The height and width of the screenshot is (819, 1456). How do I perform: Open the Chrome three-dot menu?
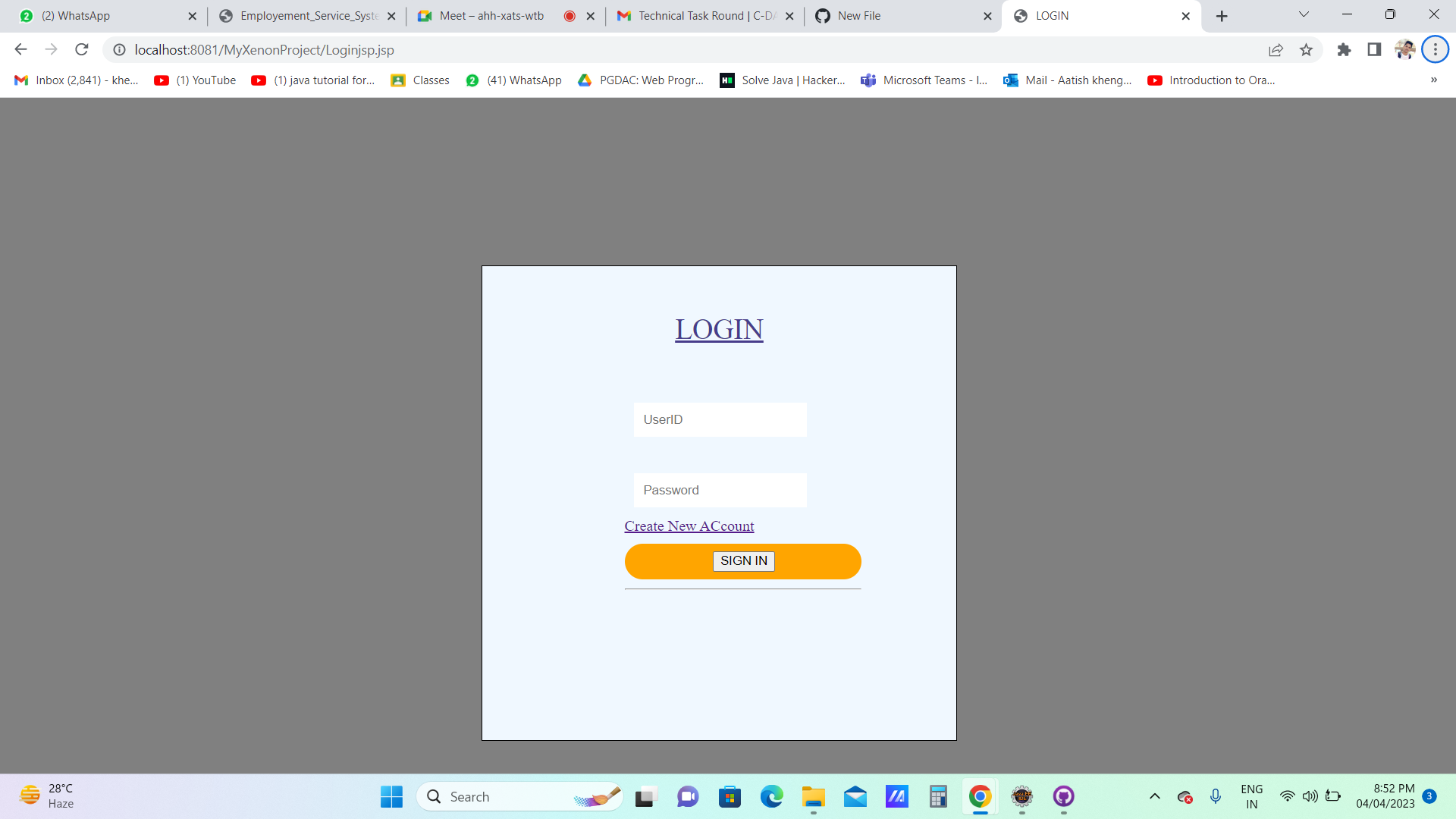[x=1435, y=49]
